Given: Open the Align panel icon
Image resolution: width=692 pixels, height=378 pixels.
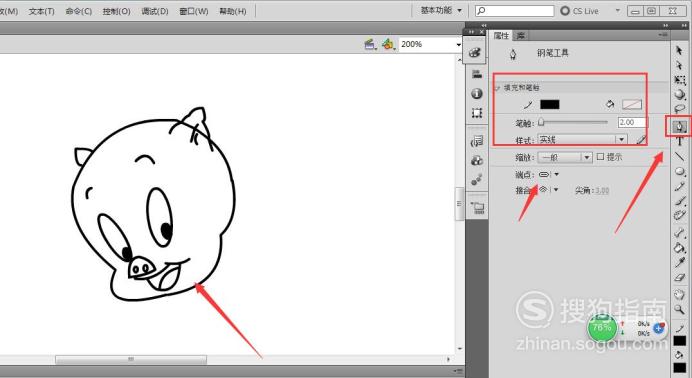Looking at the screenshot, I should click(x=477, y=74).
